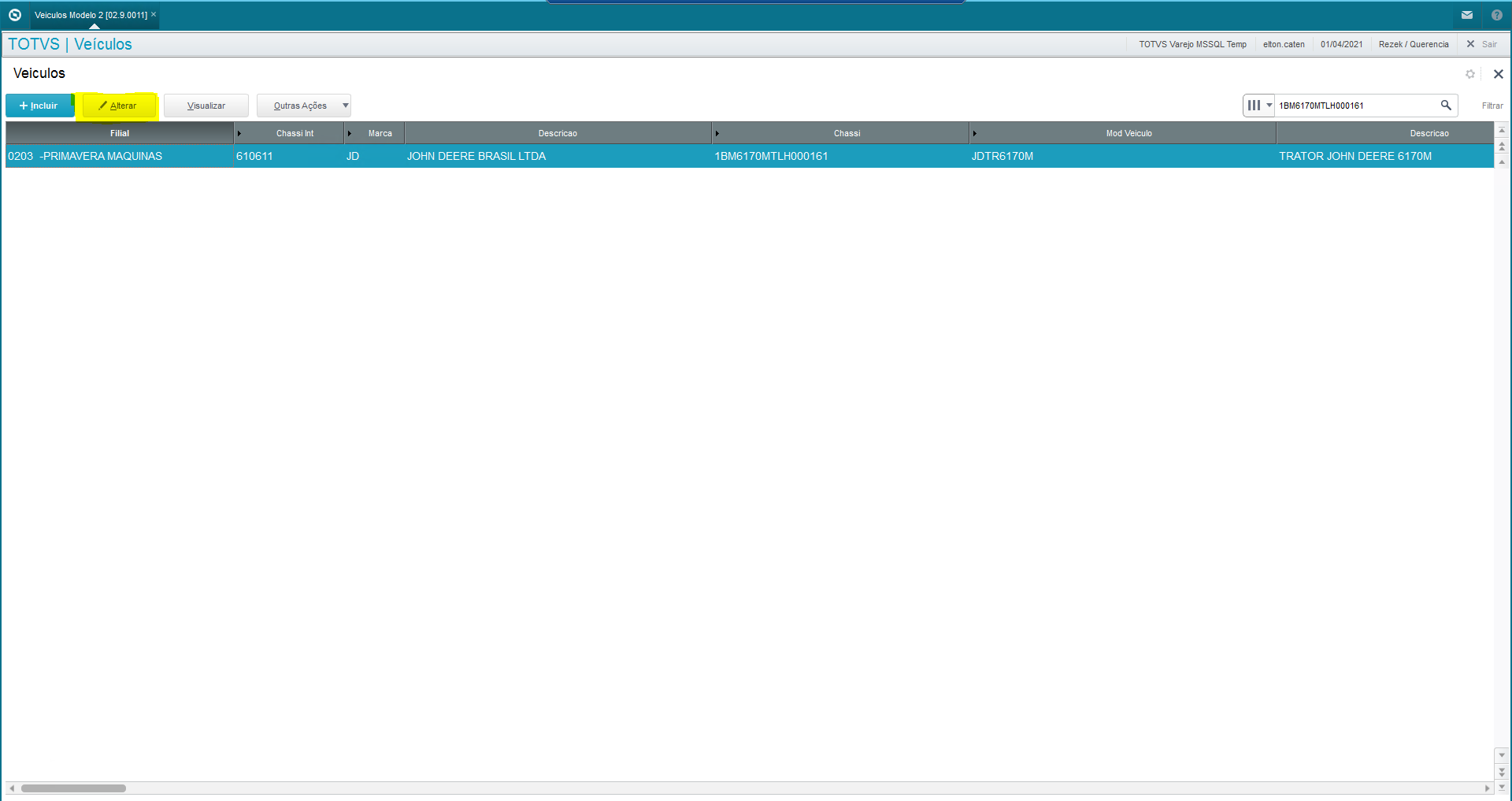Image resolution: width=1512 pixels, height=801 pixels.
Task: Jump to last record arrow in grid scrollbar
Action: [1502, 787]
